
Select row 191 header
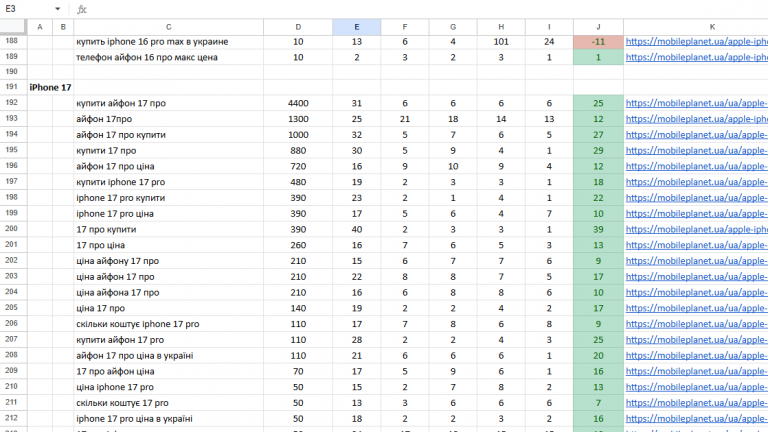[11, 87]
